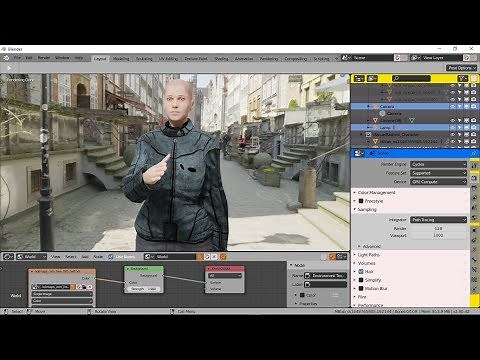Click the outliner search field
Screen dimensions: 480x360
click(x=411, y=78)
